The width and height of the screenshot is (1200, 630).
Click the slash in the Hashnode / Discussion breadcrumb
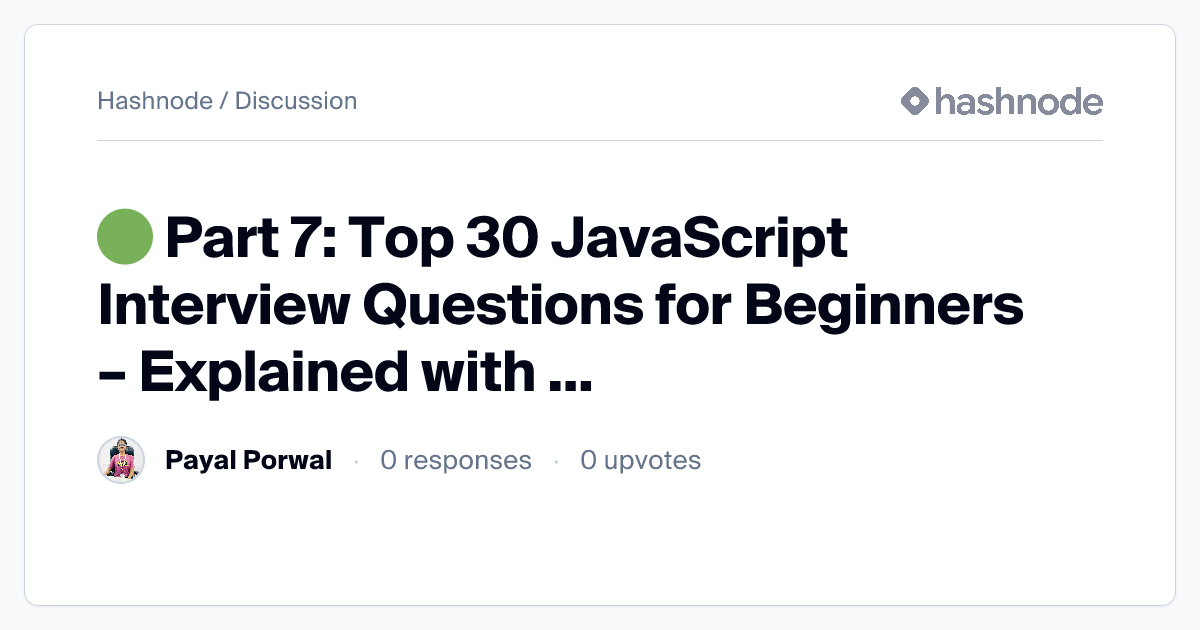[x=223, y=101]
